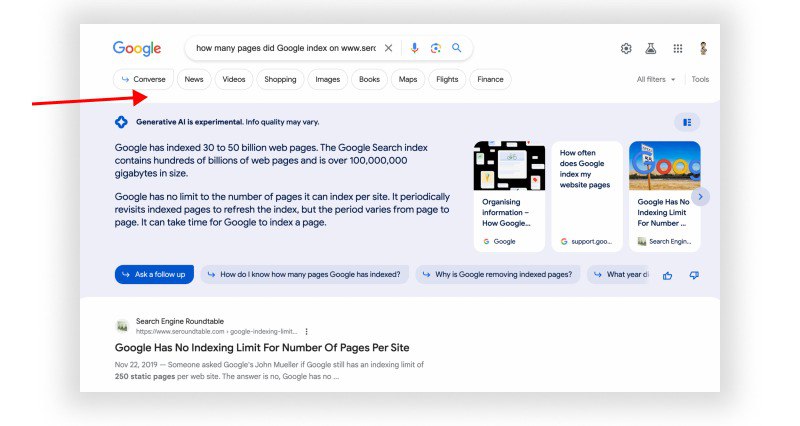Open the Tools menu
800x426 pixels.
point(700,79)
